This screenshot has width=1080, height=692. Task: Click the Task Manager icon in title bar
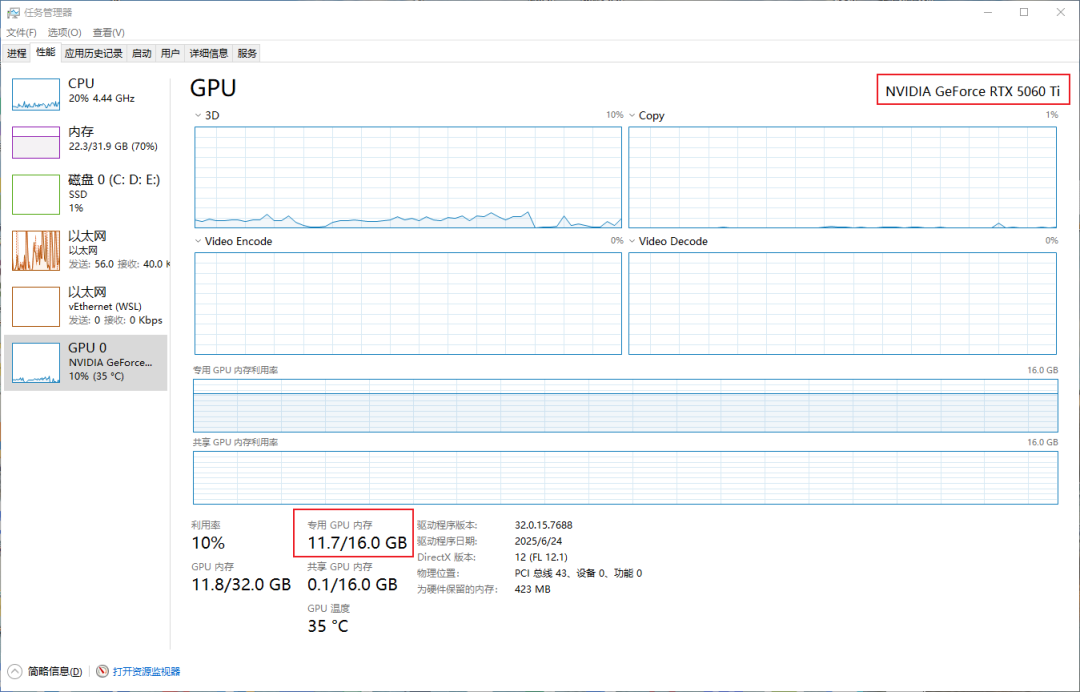[12, 12]
